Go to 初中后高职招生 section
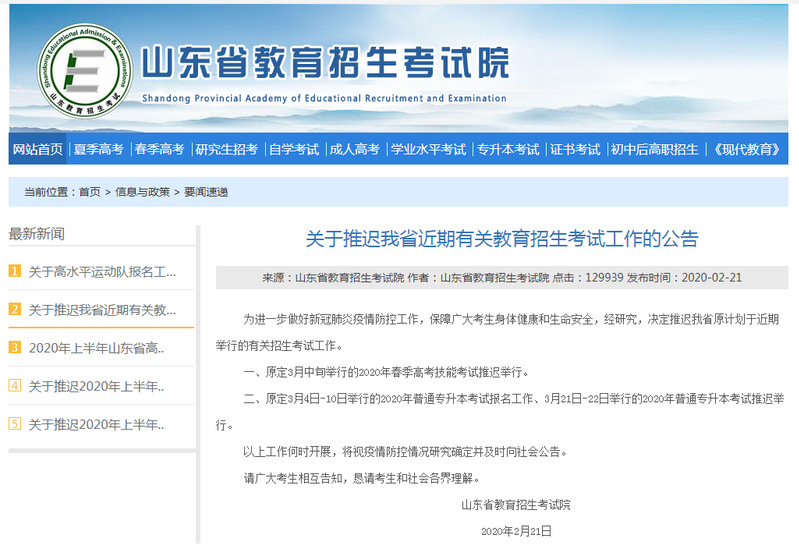 click(654, 149)
